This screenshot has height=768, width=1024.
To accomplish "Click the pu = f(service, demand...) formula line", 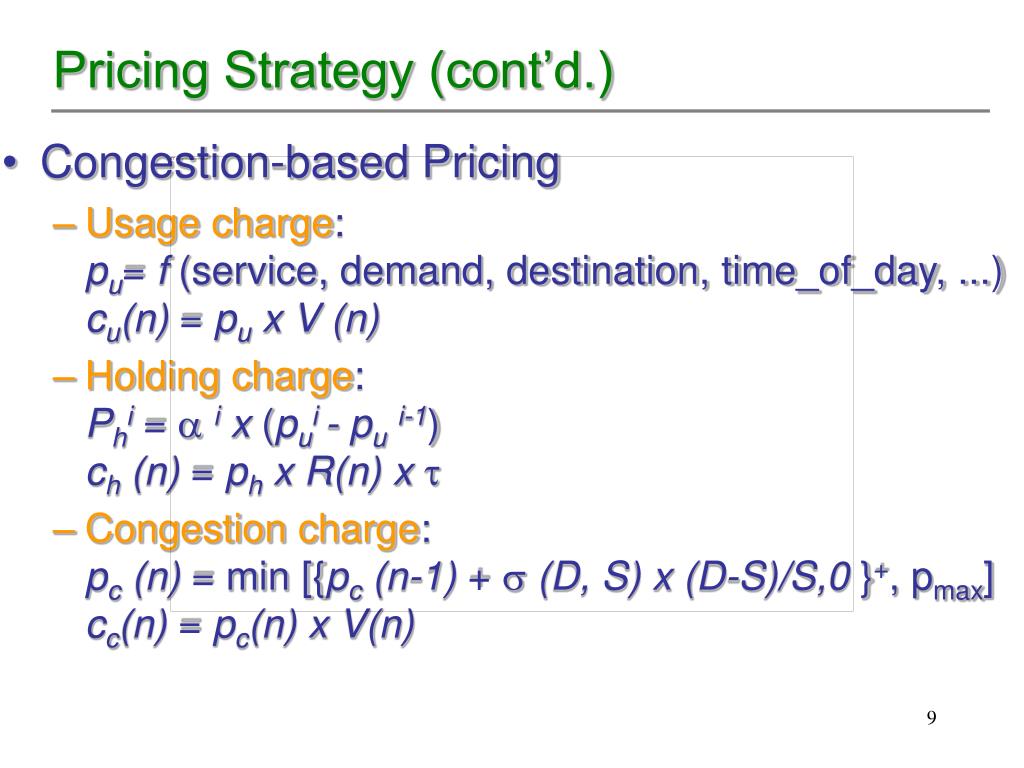I will pyautogui.click(x=545, y=272).
